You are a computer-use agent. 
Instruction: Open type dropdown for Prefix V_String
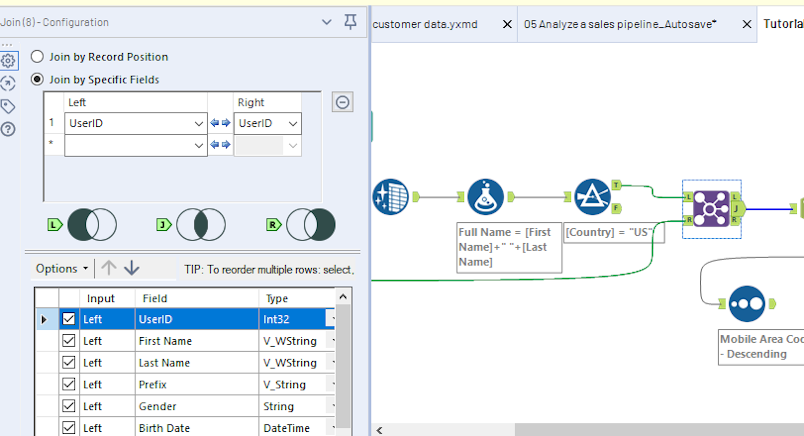[331, 384]
